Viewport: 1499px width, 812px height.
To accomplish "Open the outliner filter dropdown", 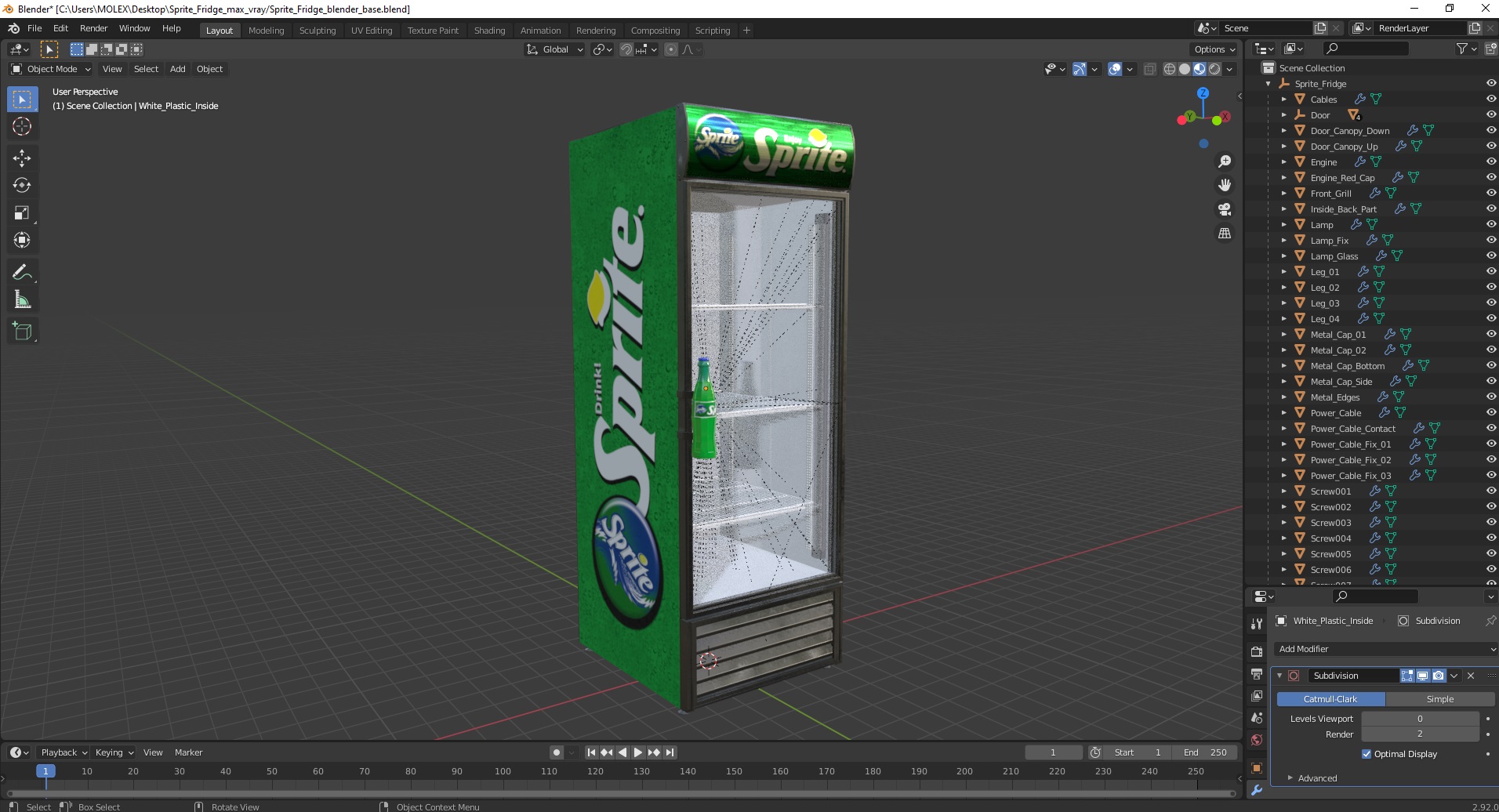I will pos(1466,49).
